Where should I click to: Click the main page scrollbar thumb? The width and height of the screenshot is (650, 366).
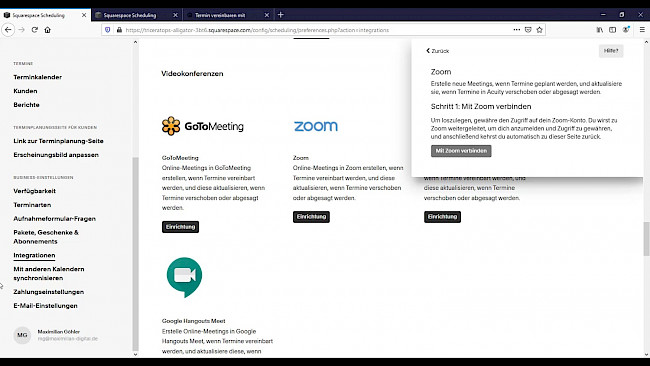pos(646,239)
